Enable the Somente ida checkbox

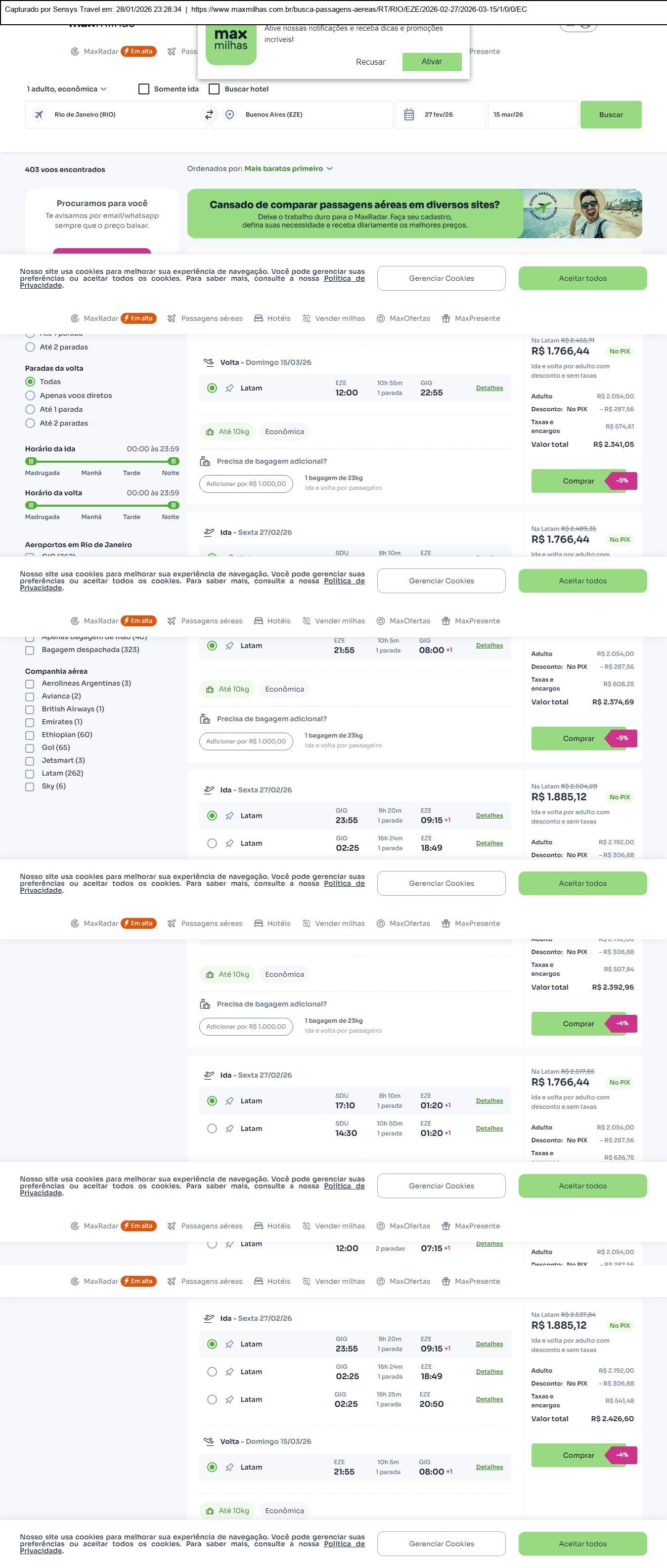pos(144,89)
